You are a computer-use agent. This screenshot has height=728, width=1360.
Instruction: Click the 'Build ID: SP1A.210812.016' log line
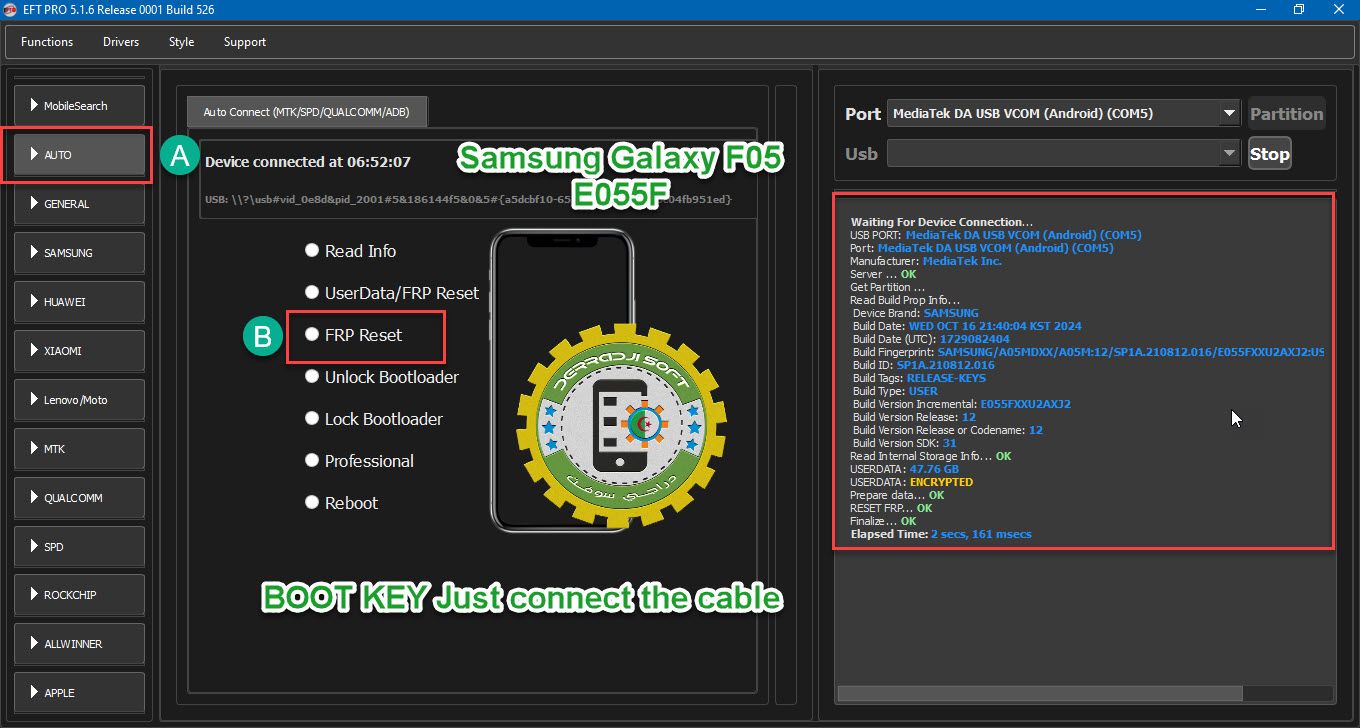pyautogui.click(x=923, y=365)
